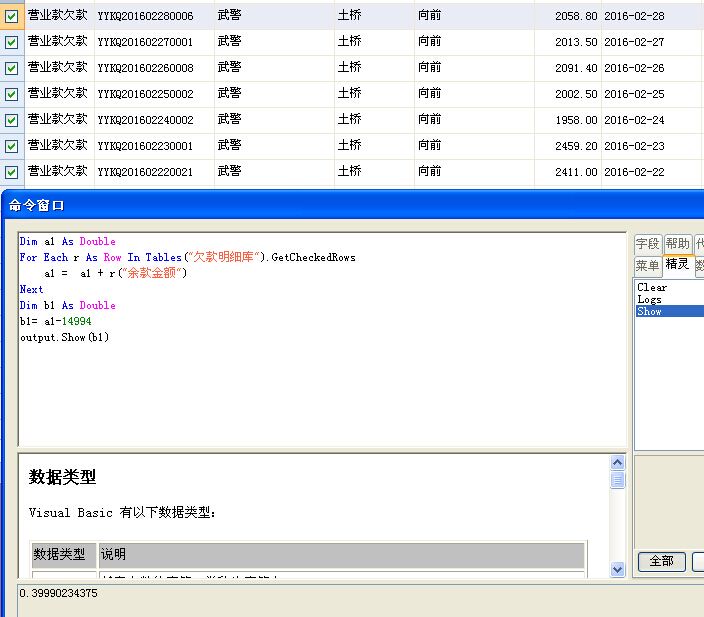Select the highlighted Show list item
The height and width of the screenshot is (617, 704).
(649, 311)
